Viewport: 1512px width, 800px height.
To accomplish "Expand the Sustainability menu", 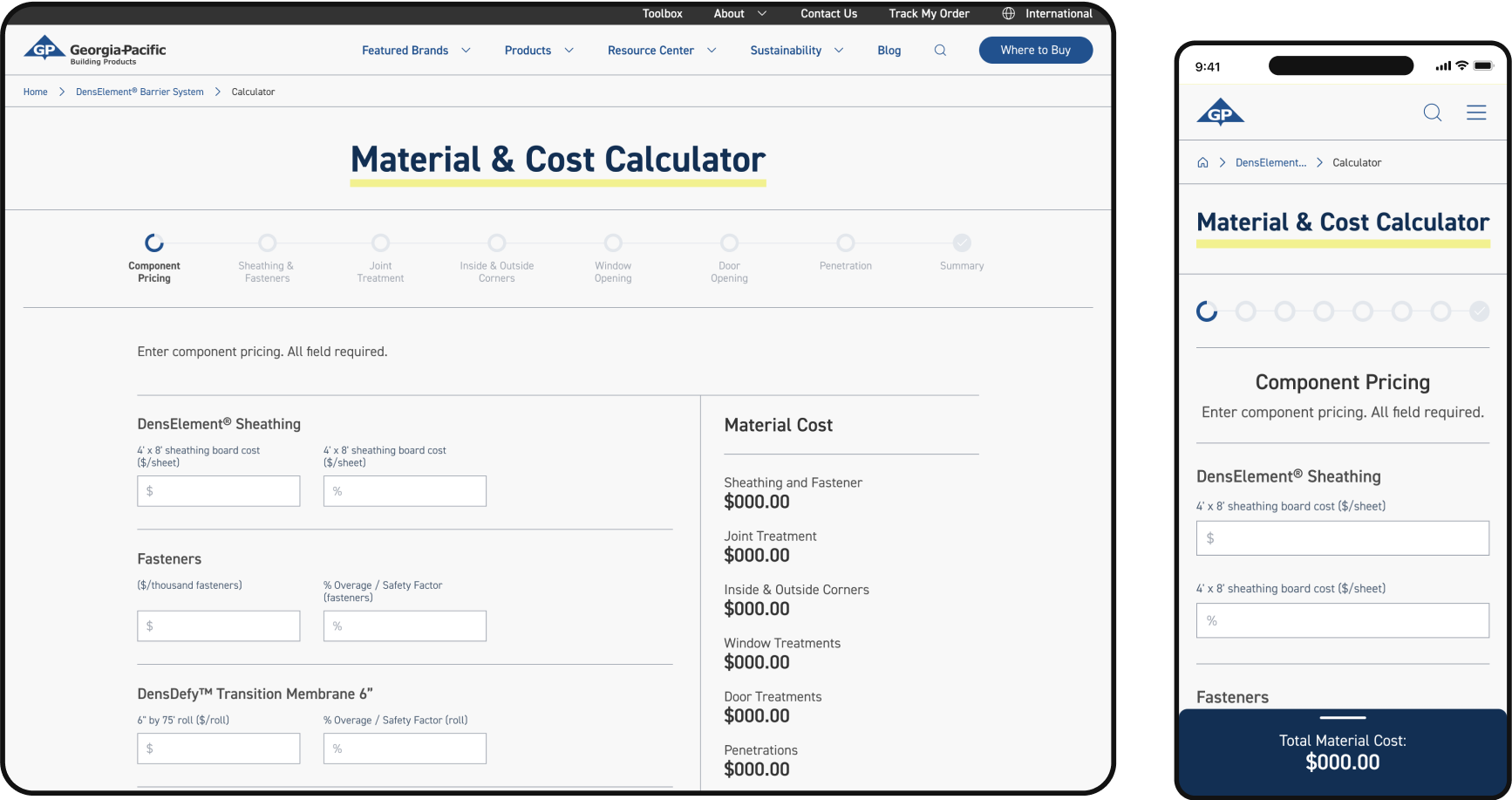I will click(797, 51).
